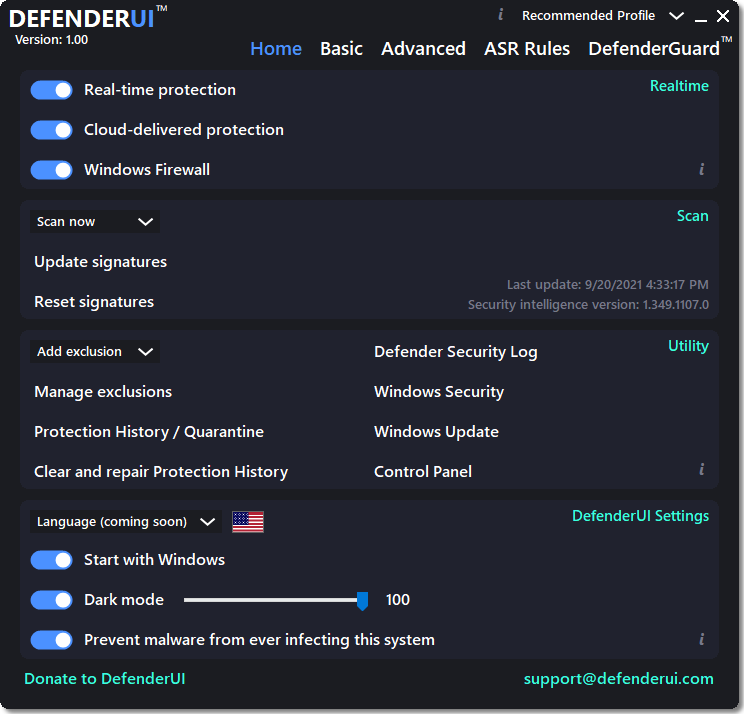The width and height of the screenshot is (744, 714).
Task: Open Protection History / Quarantine
Action: click(x=149, y=432)
